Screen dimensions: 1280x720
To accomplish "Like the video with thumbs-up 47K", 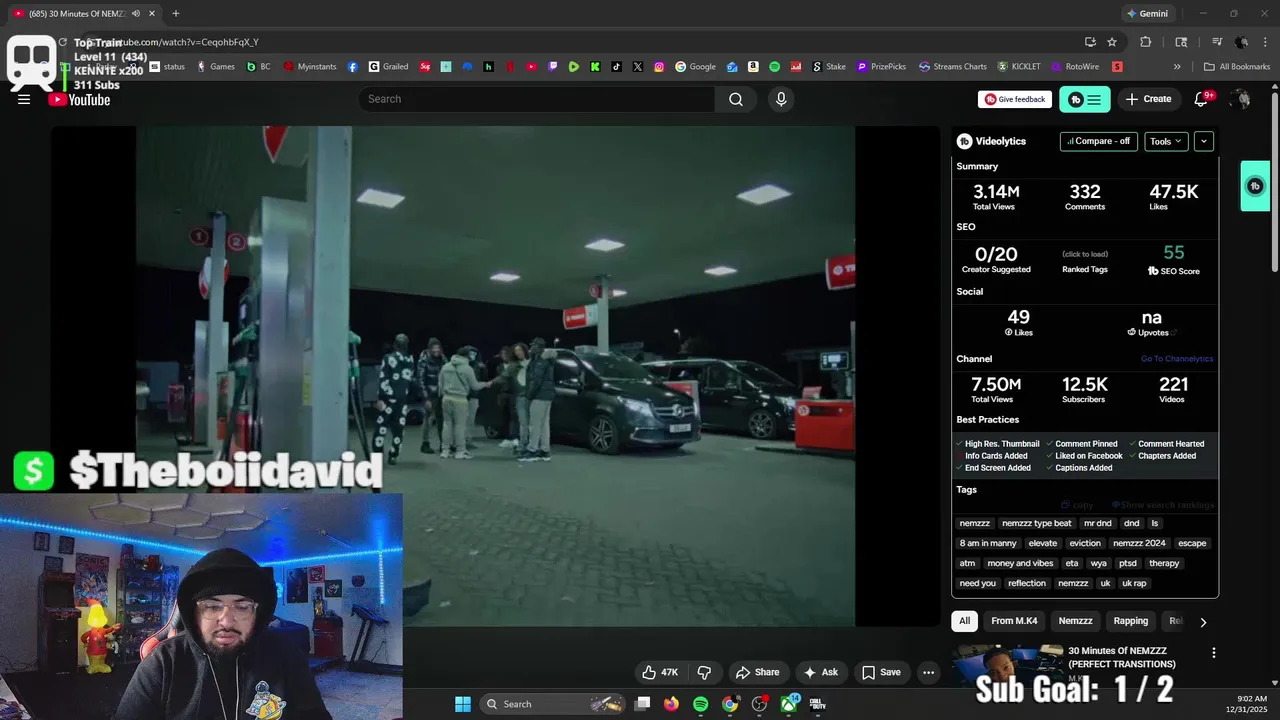I will pos(660,672).
